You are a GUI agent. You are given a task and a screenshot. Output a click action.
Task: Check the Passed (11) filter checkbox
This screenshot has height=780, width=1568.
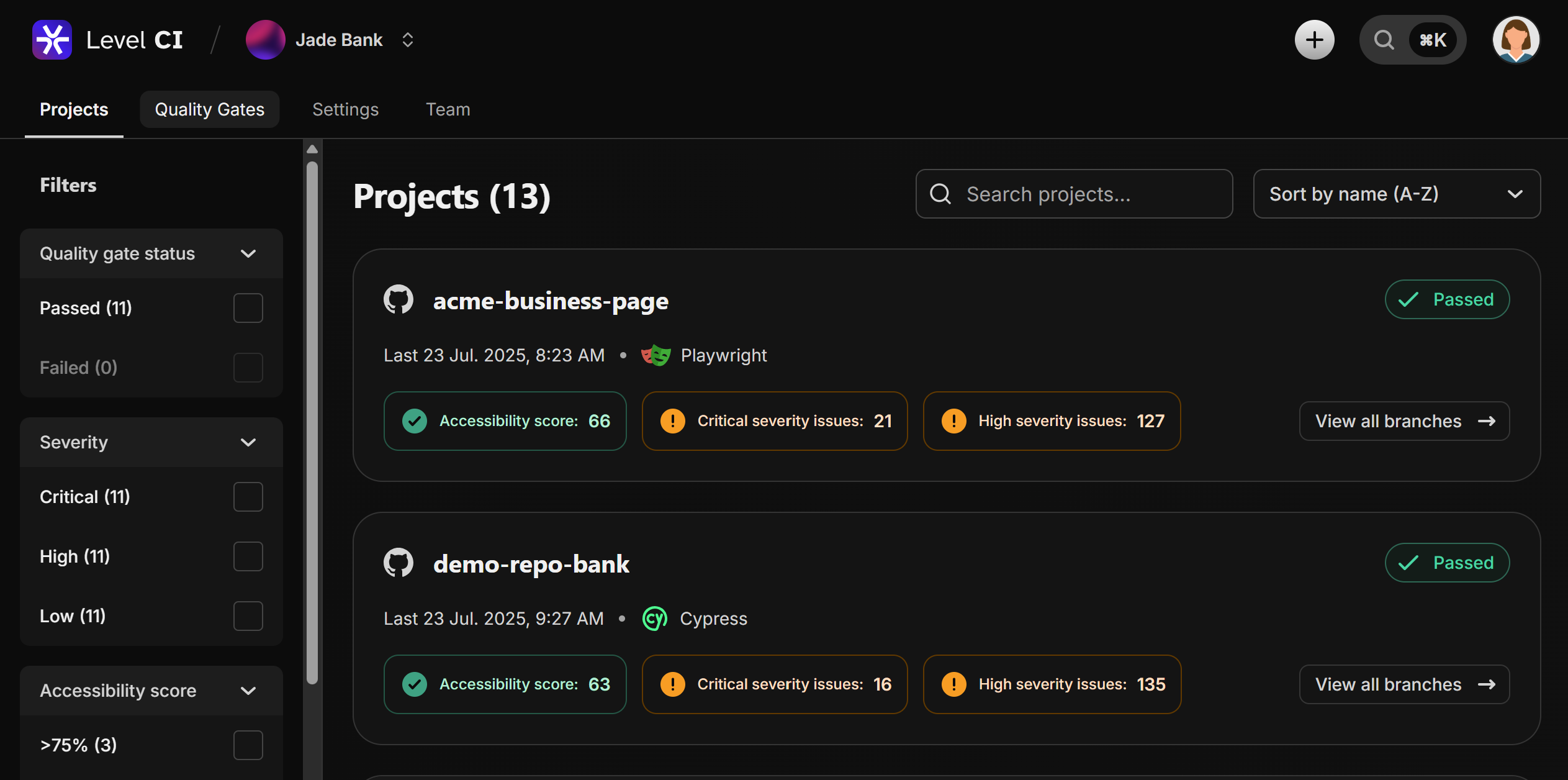(248, 307)
